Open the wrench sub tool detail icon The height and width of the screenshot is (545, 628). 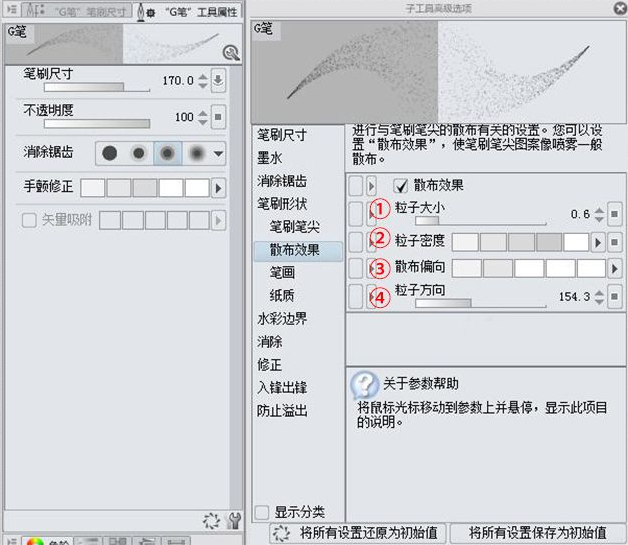[x=234, y=521]
